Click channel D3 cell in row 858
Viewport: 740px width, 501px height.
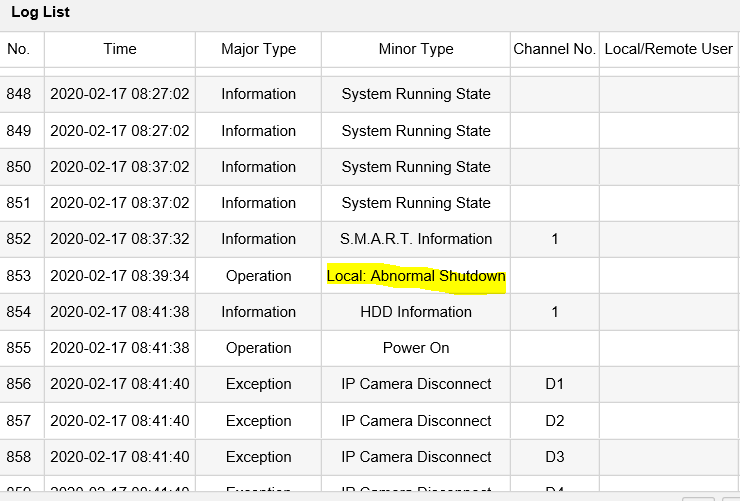click(x=554, y=457)
